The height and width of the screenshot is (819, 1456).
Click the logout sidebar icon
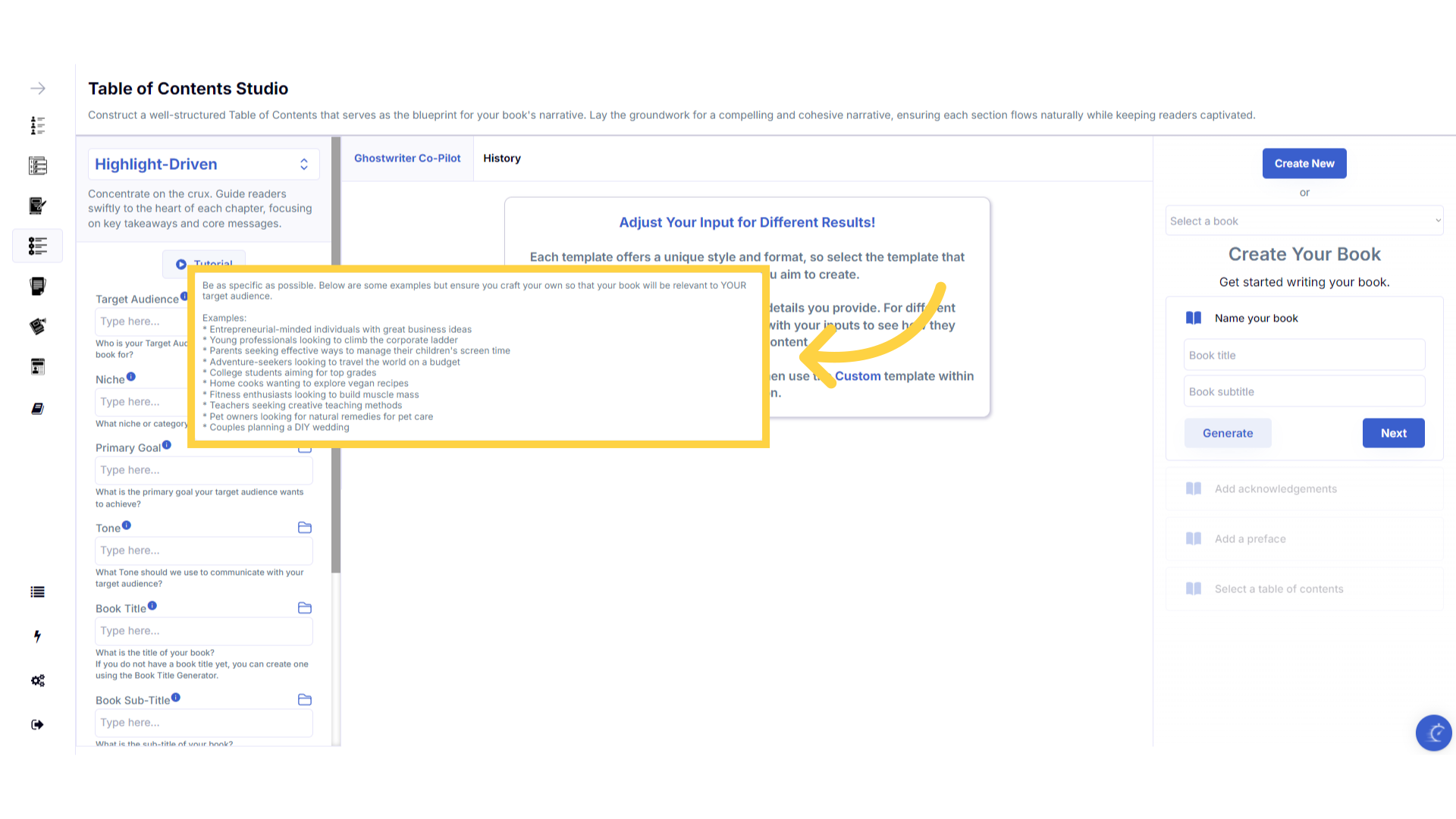[38, 724]
